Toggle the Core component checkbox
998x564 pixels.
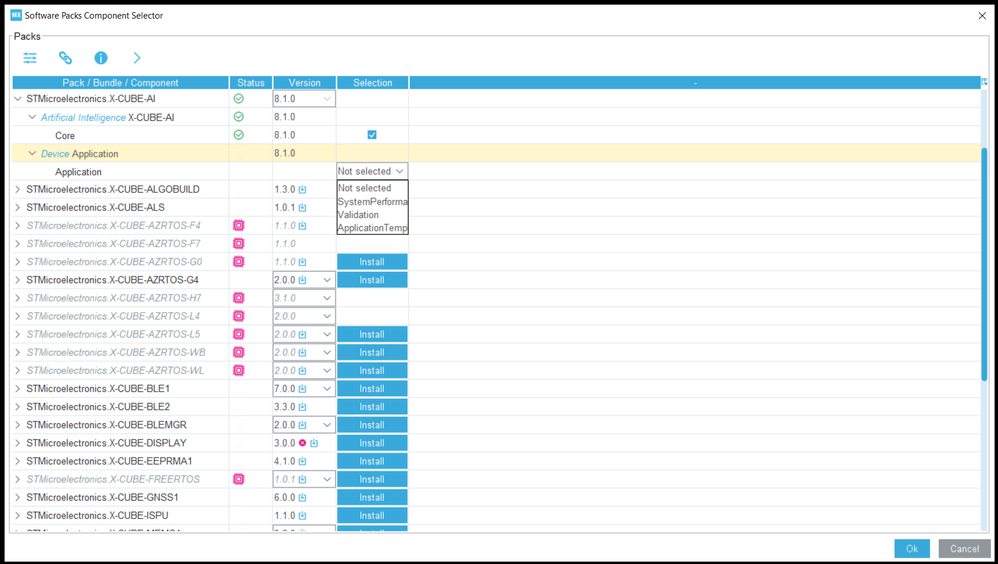click(x=372, y=135)
